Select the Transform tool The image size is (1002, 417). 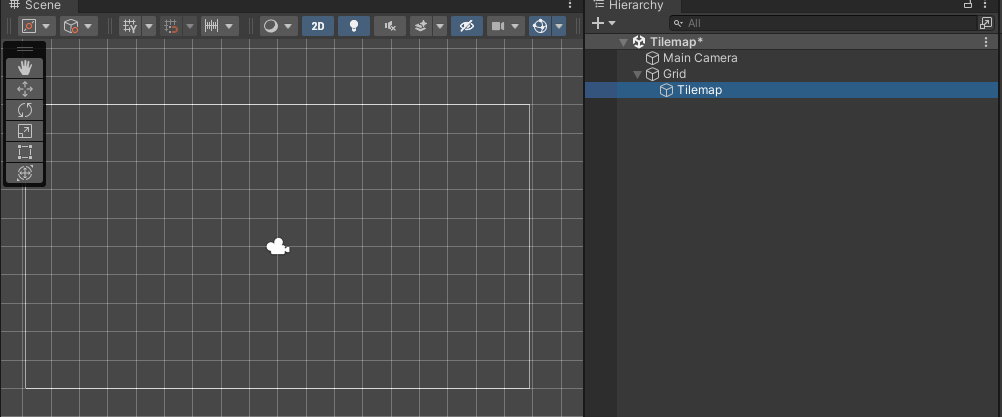(x=24, y=173)
